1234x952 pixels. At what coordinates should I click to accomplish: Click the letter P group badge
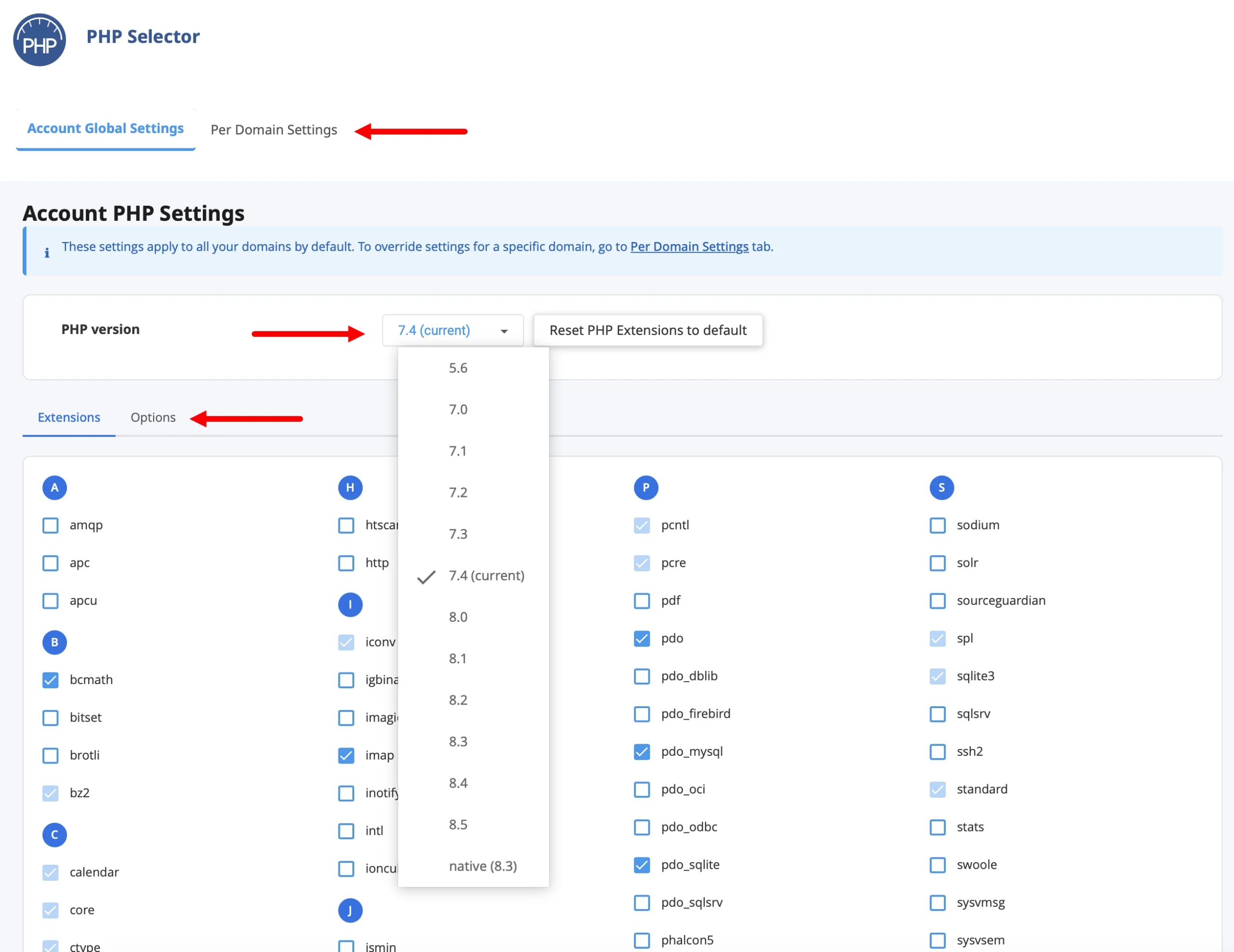coord(646,488)
